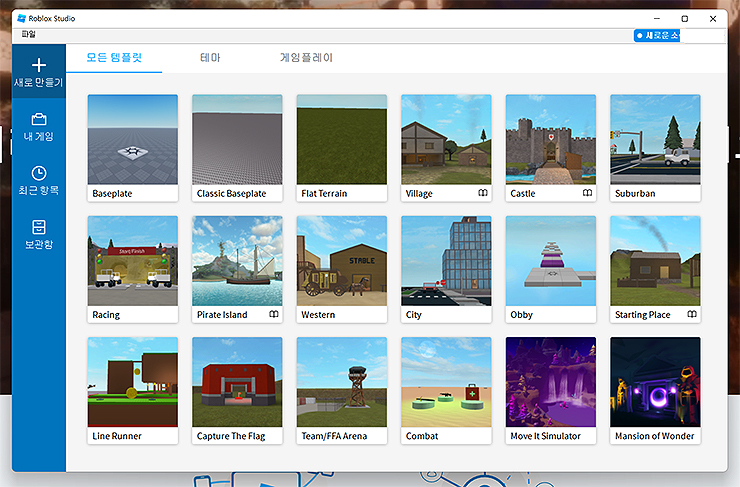Select the Team/FFA Arena template thumbnail
Screen dimensions: 740x487
click(x=342, y=382)
